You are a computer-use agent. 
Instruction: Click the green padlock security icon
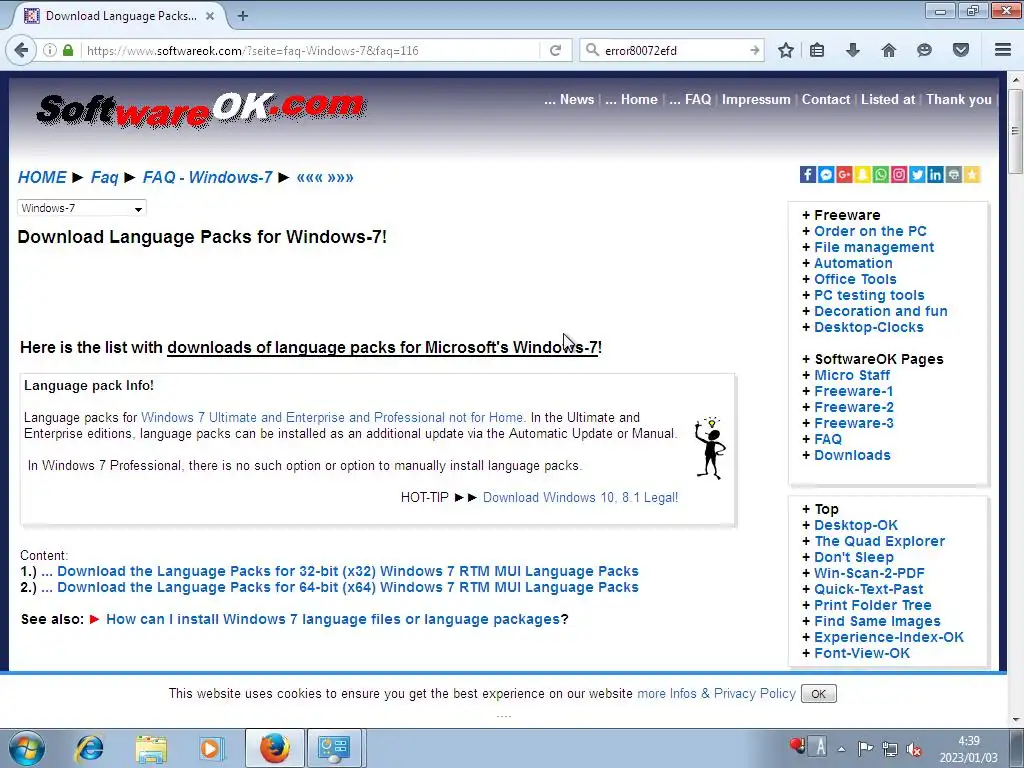[68, 50]
